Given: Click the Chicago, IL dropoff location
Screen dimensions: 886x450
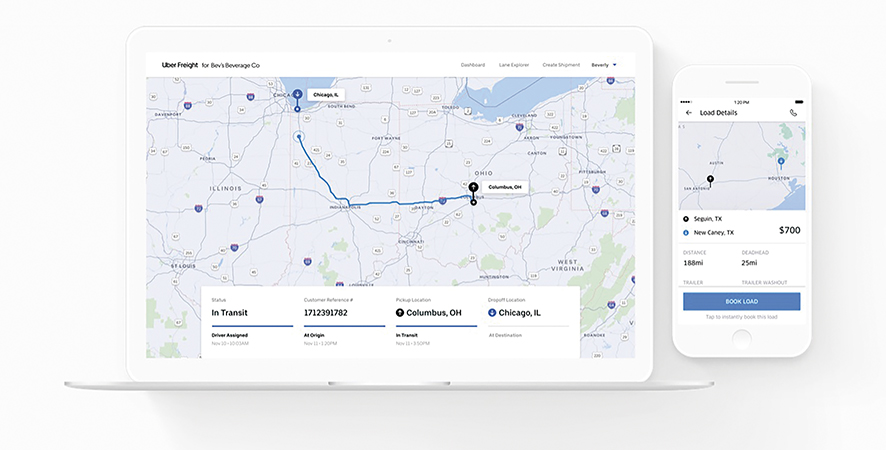Looking at the screenshot, I should click(x=519, y=313).
